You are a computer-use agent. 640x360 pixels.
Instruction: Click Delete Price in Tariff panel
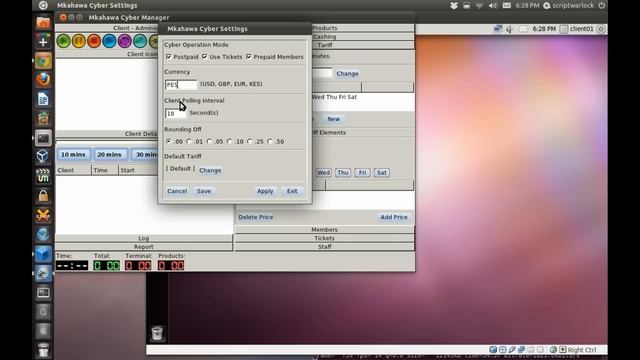256,217
